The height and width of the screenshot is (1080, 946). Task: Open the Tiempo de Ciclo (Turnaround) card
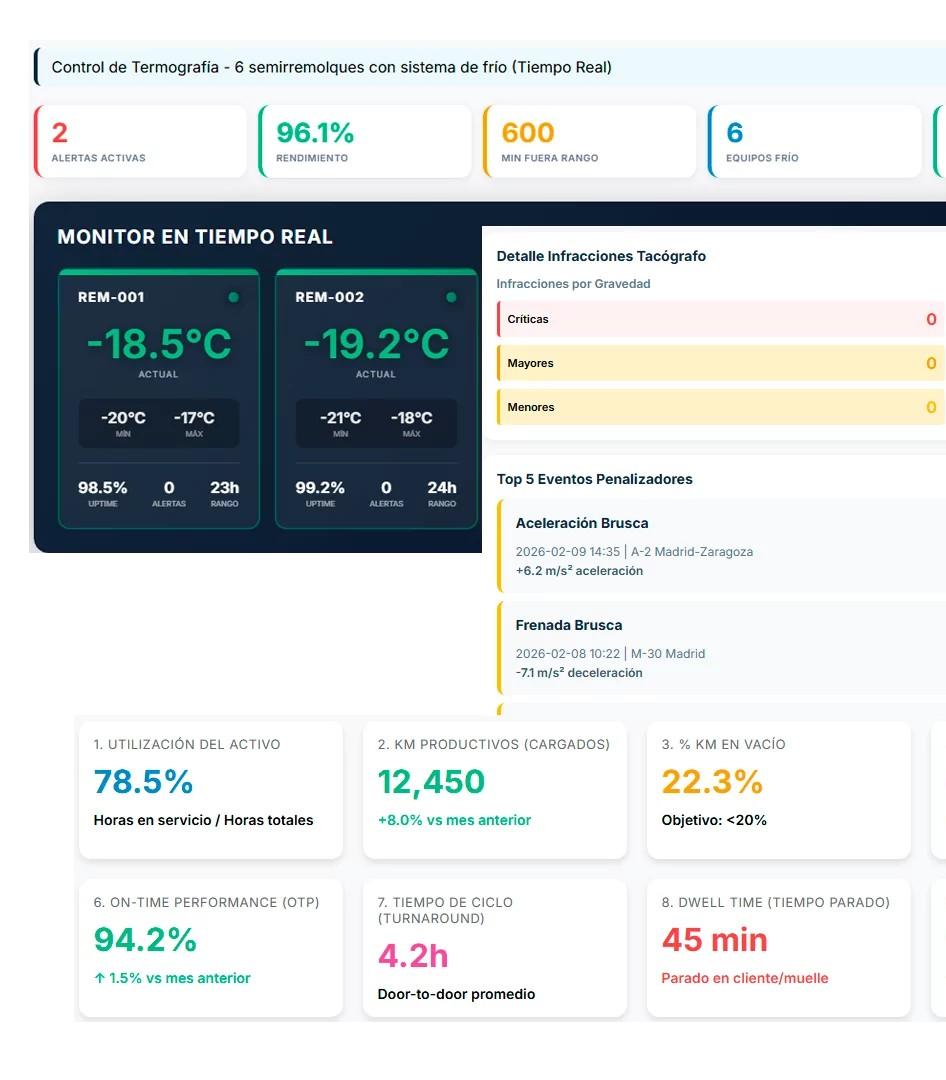pos(495,948)
